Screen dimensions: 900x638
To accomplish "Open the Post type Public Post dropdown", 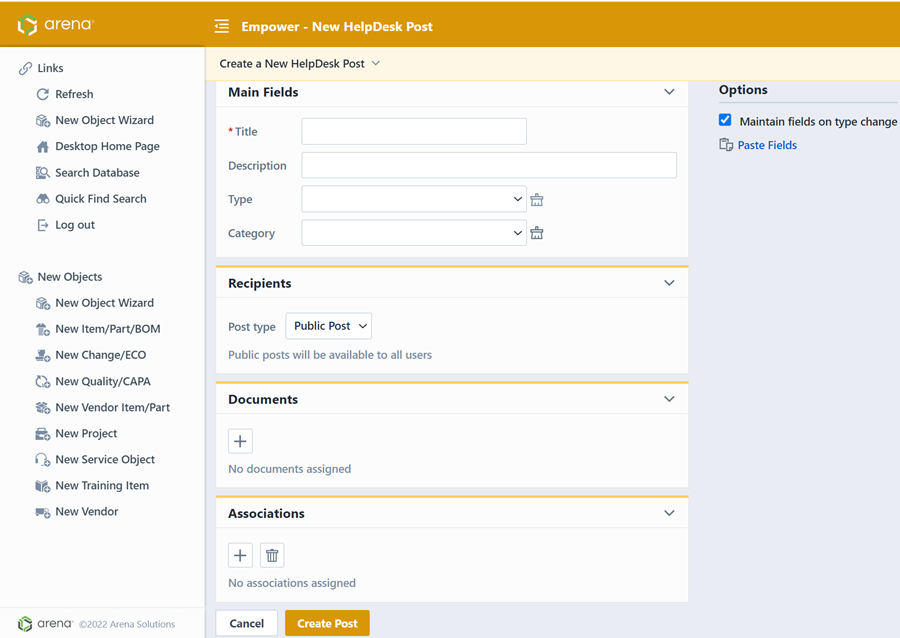I will click(x=329, y=326).
